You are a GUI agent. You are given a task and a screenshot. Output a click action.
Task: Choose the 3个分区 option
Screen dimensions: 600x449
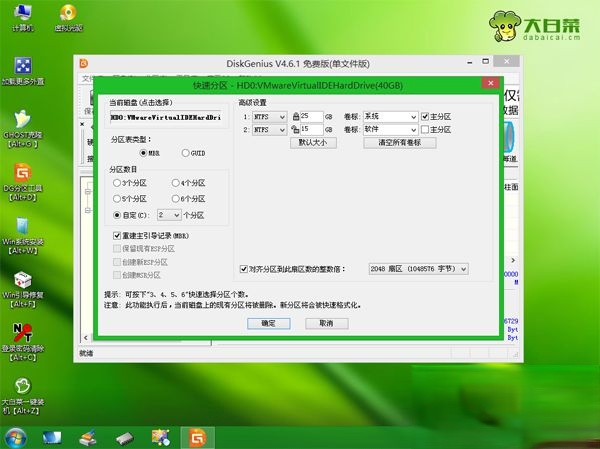pyautogui.click(x=117, y=183)
